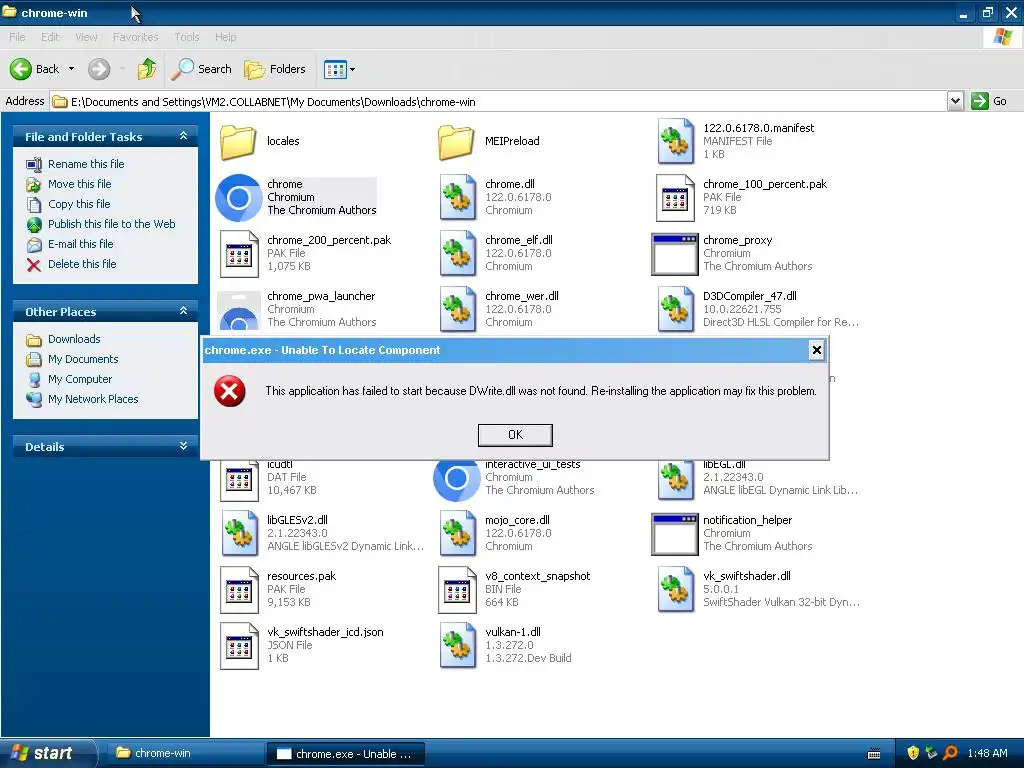Open the Tools menu
Viewport: 1024px width, 768px height.
click(187, 37)
